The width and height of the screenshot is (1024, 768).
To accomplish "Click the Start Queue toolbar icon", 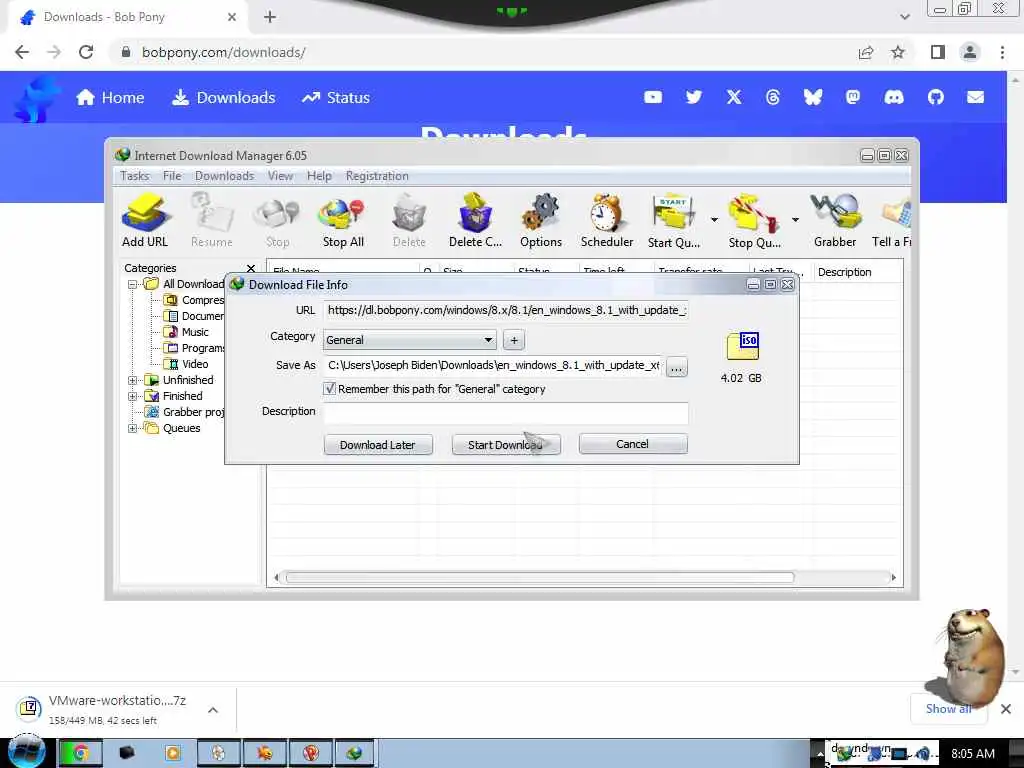I will pyautogui.click(x=674, y=220).
